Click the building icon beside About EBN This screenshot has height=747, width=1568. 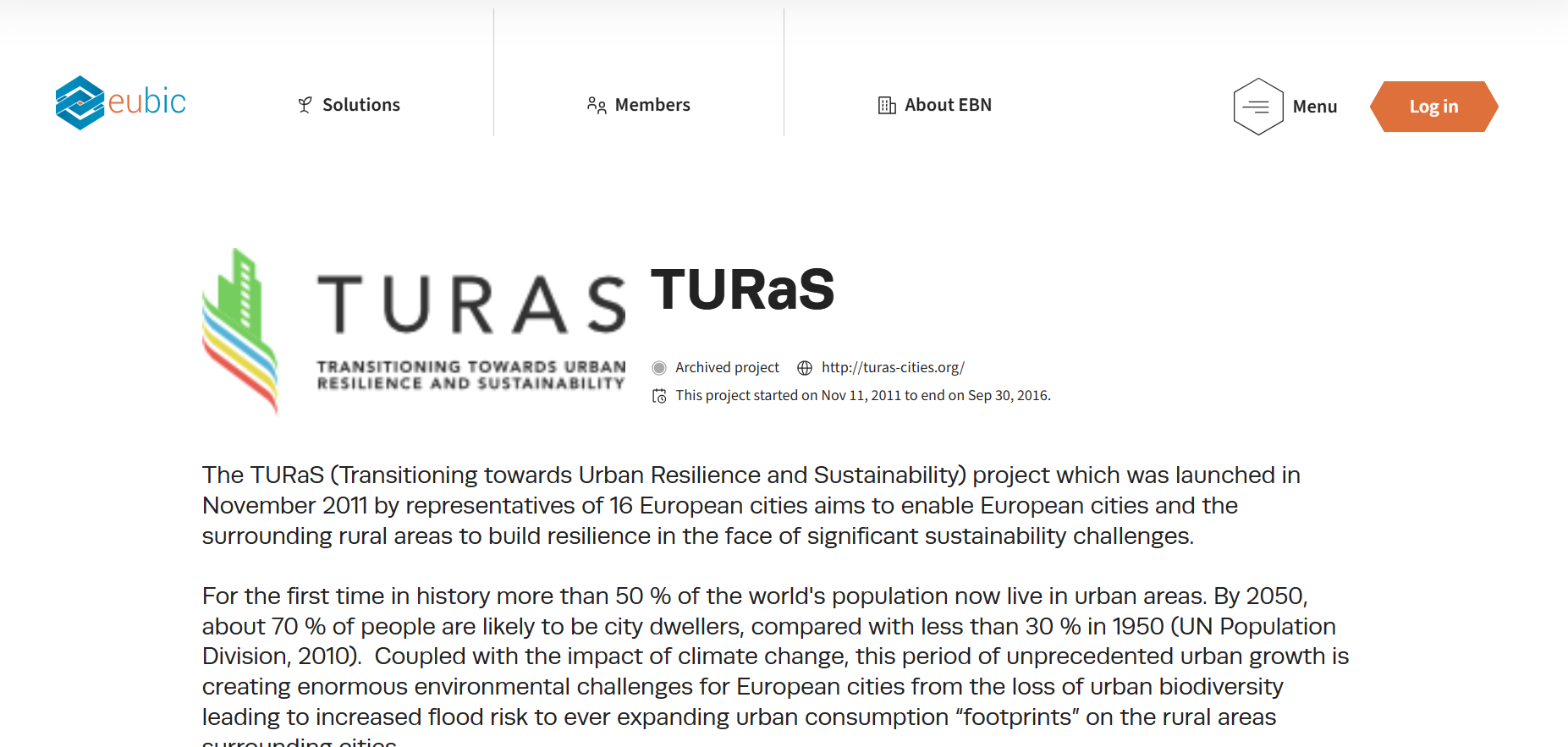pos(887,105)
